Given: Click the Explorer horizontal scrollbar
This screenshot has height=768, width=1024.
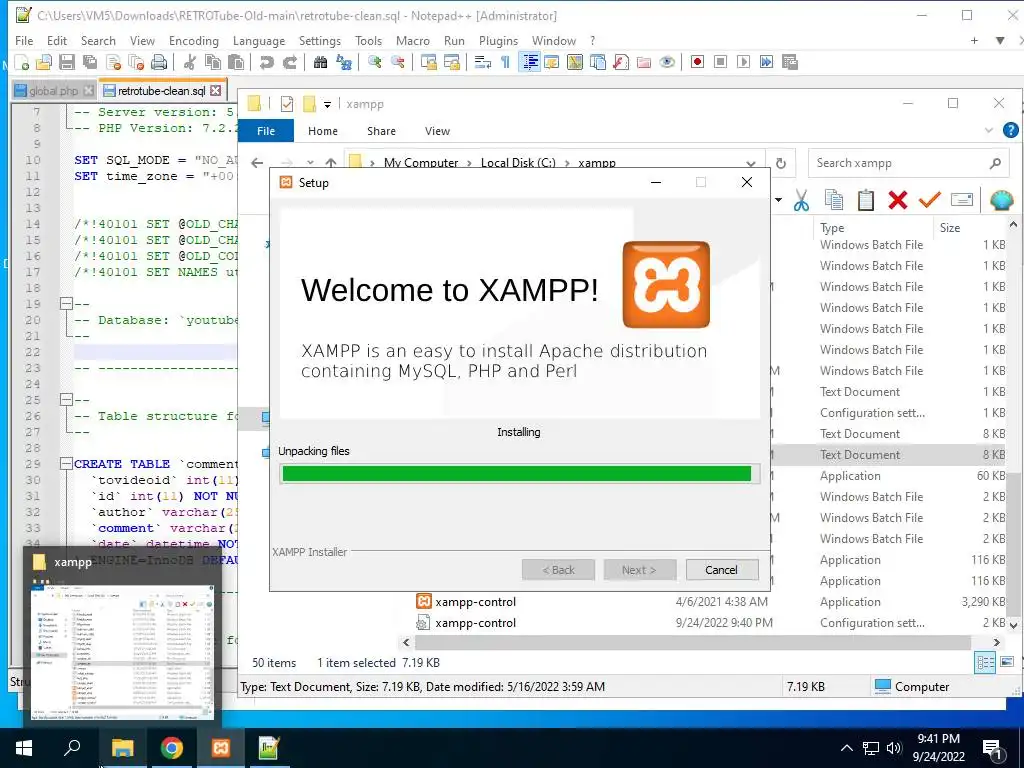Looking at the screenshot, I should tap(692, 643).
